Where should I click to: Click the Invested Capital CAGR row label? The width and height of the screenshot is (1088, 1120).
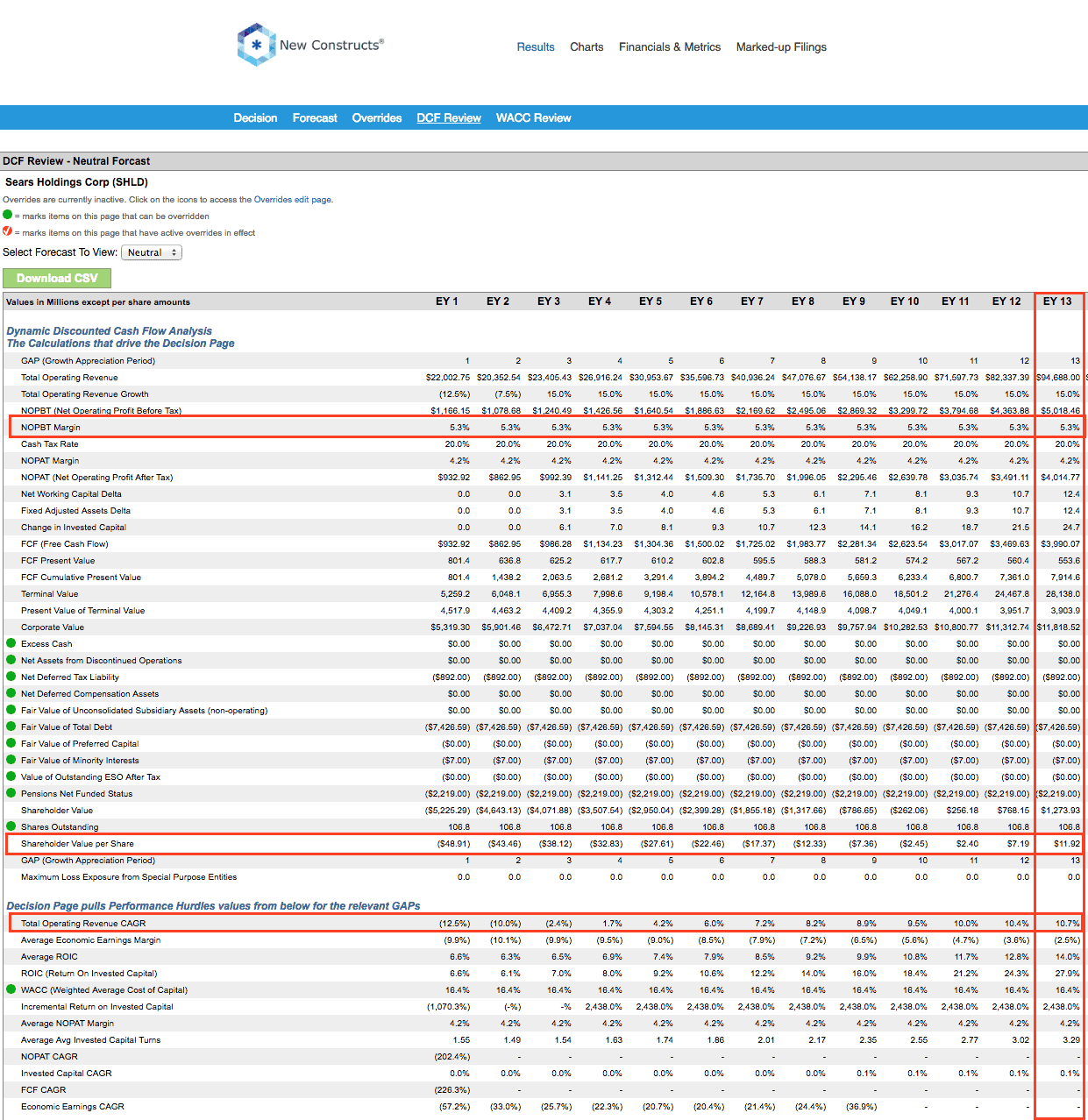(67, 1074)
